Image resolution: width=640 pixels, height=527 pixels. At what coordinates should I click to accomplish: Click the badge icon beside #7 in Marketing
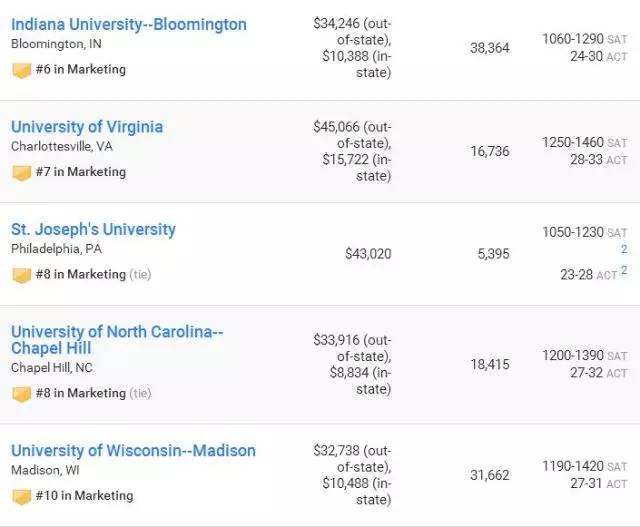[21, 172]
